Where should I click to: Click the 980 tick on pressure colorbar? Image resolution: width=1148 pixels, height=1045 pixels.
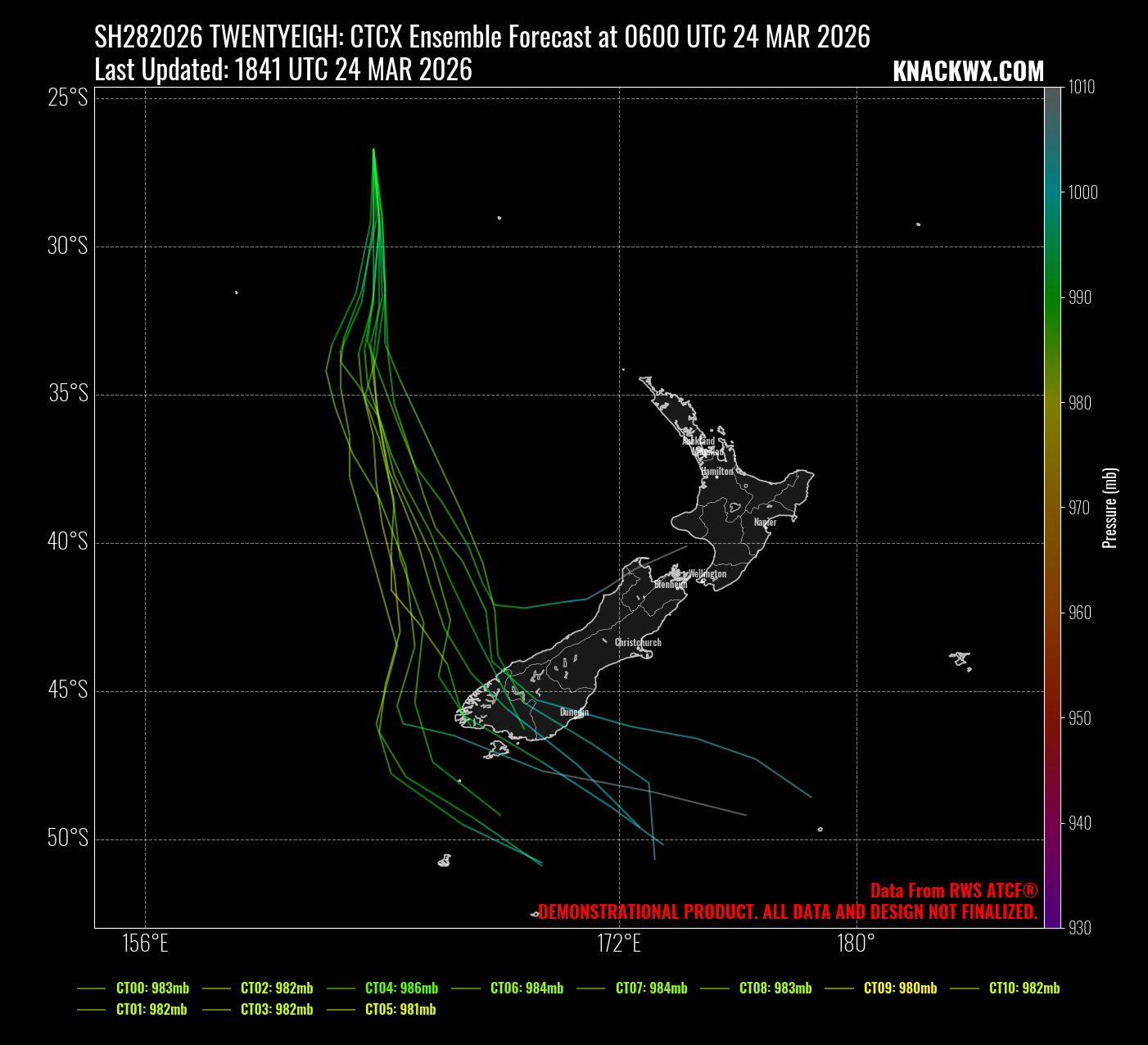[1080, 403]
